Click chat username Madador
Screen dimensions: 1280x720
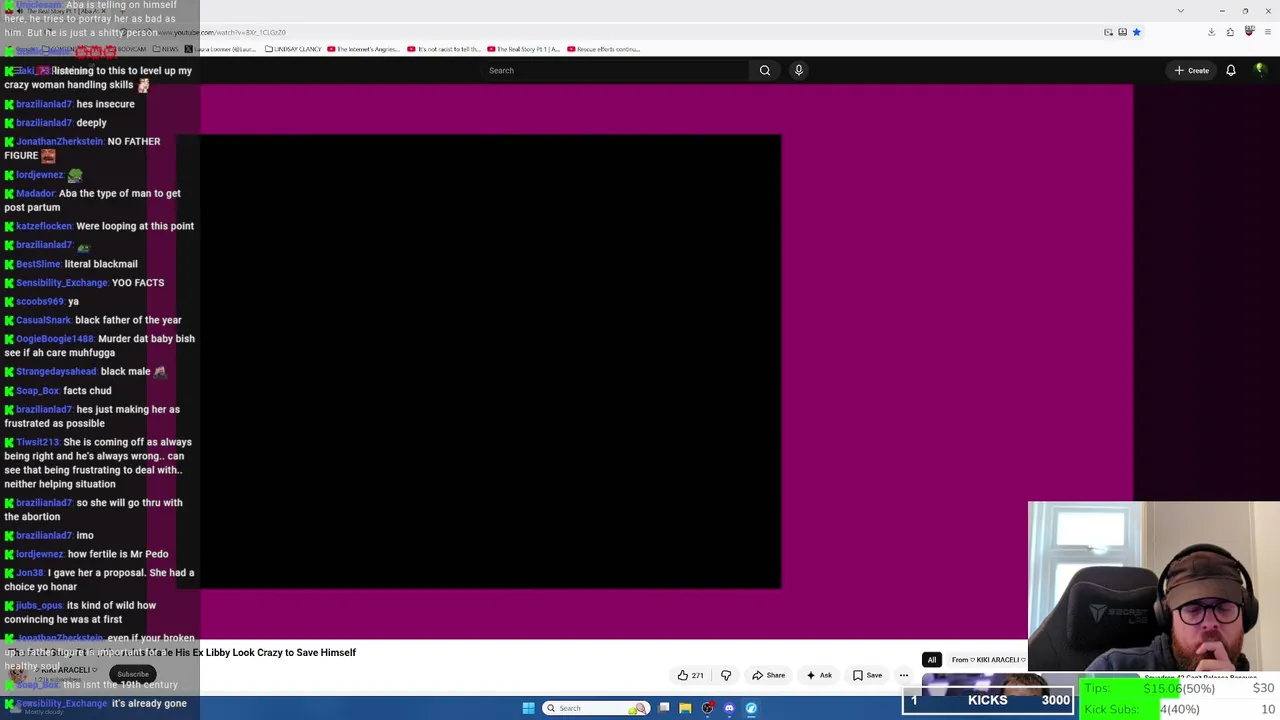coord(35,194)
